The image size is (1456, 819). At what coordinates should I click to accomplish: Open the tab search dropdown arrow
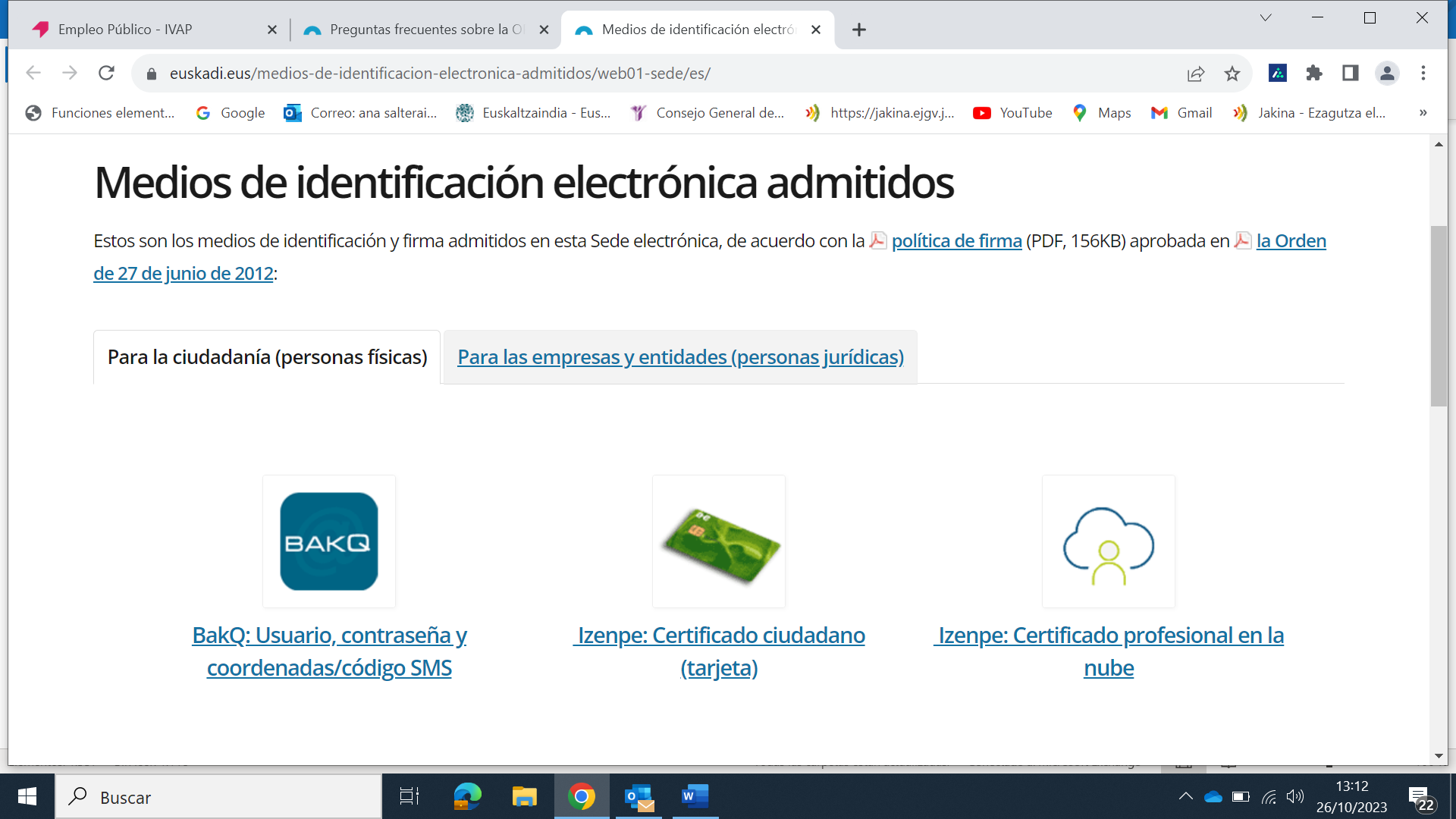point(1266,18)
